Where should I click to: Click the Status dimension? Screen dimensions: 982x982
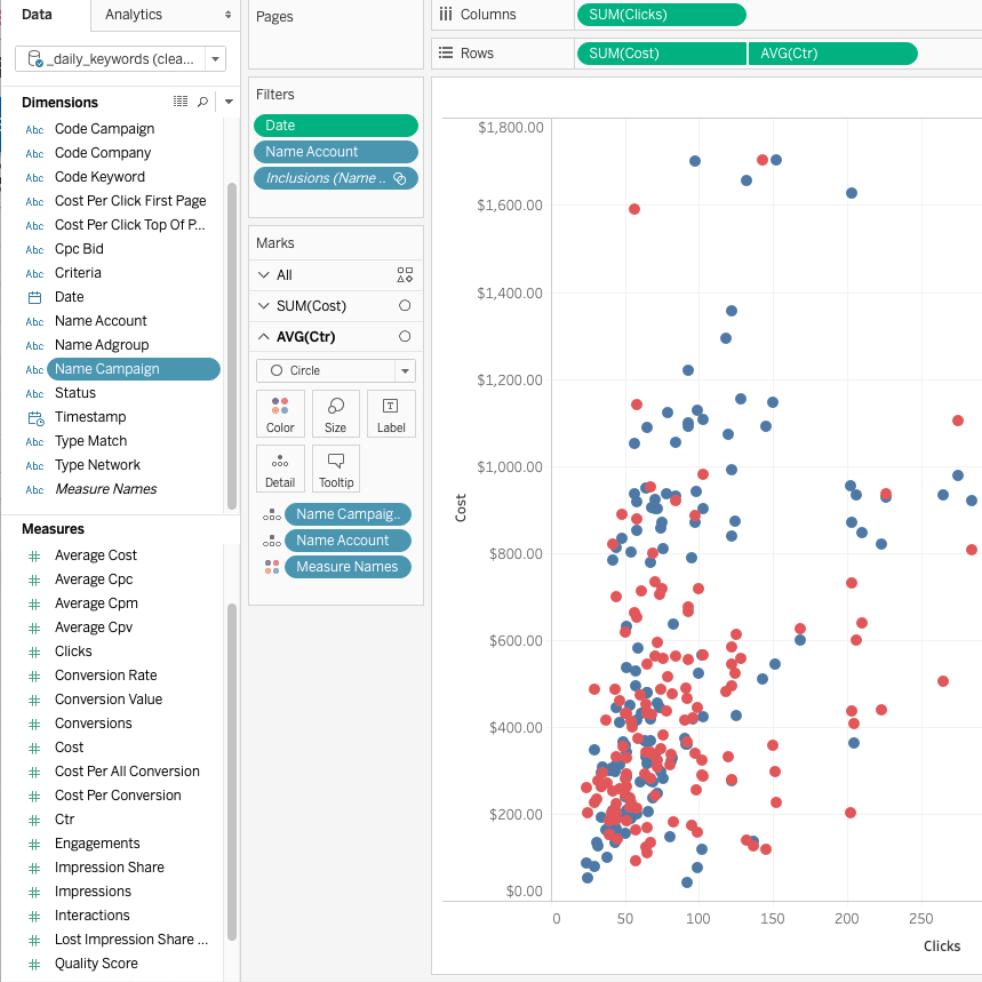click(75, 393)
